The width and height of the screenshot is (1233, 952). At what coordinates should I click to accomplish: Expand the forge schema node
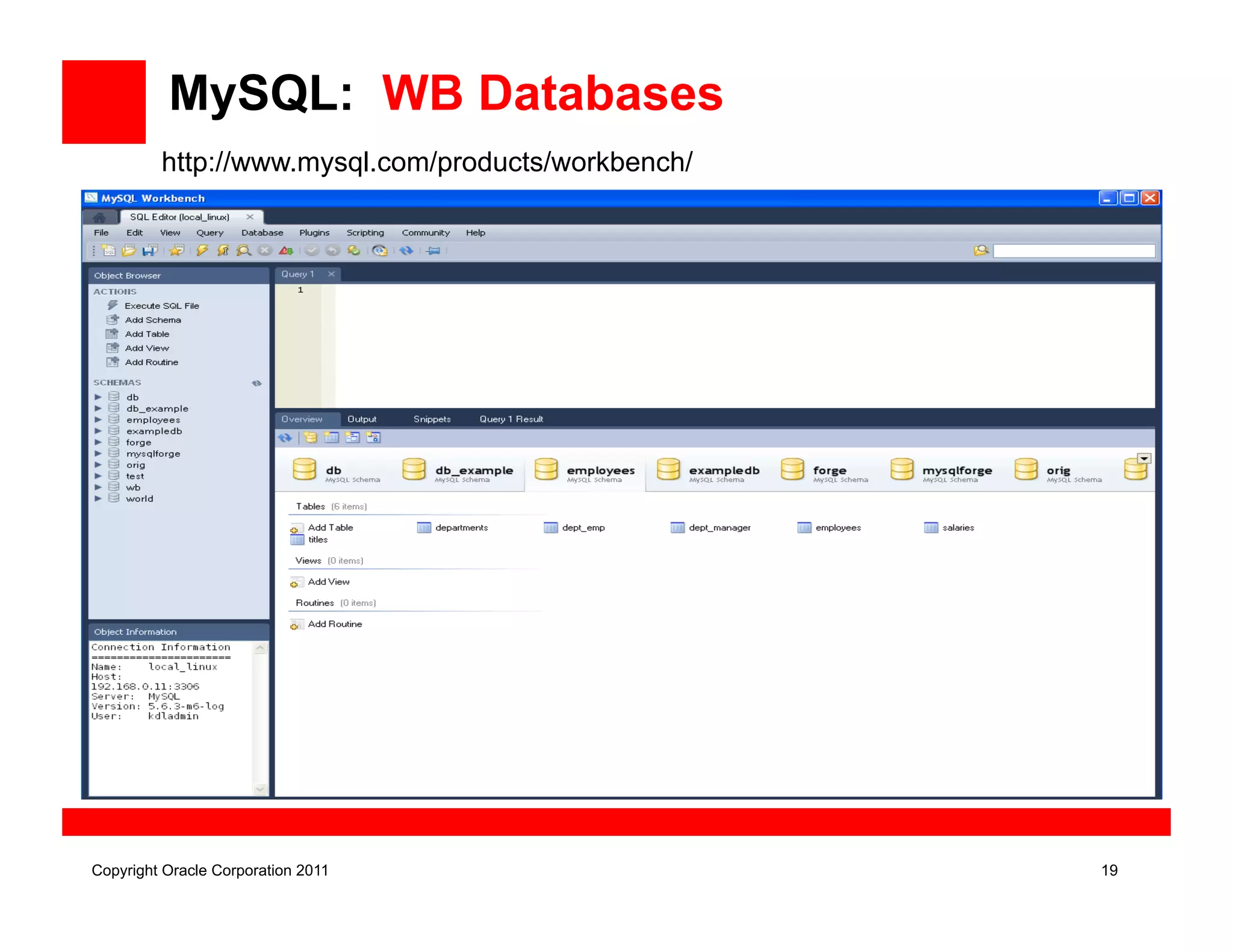[98, 442]
